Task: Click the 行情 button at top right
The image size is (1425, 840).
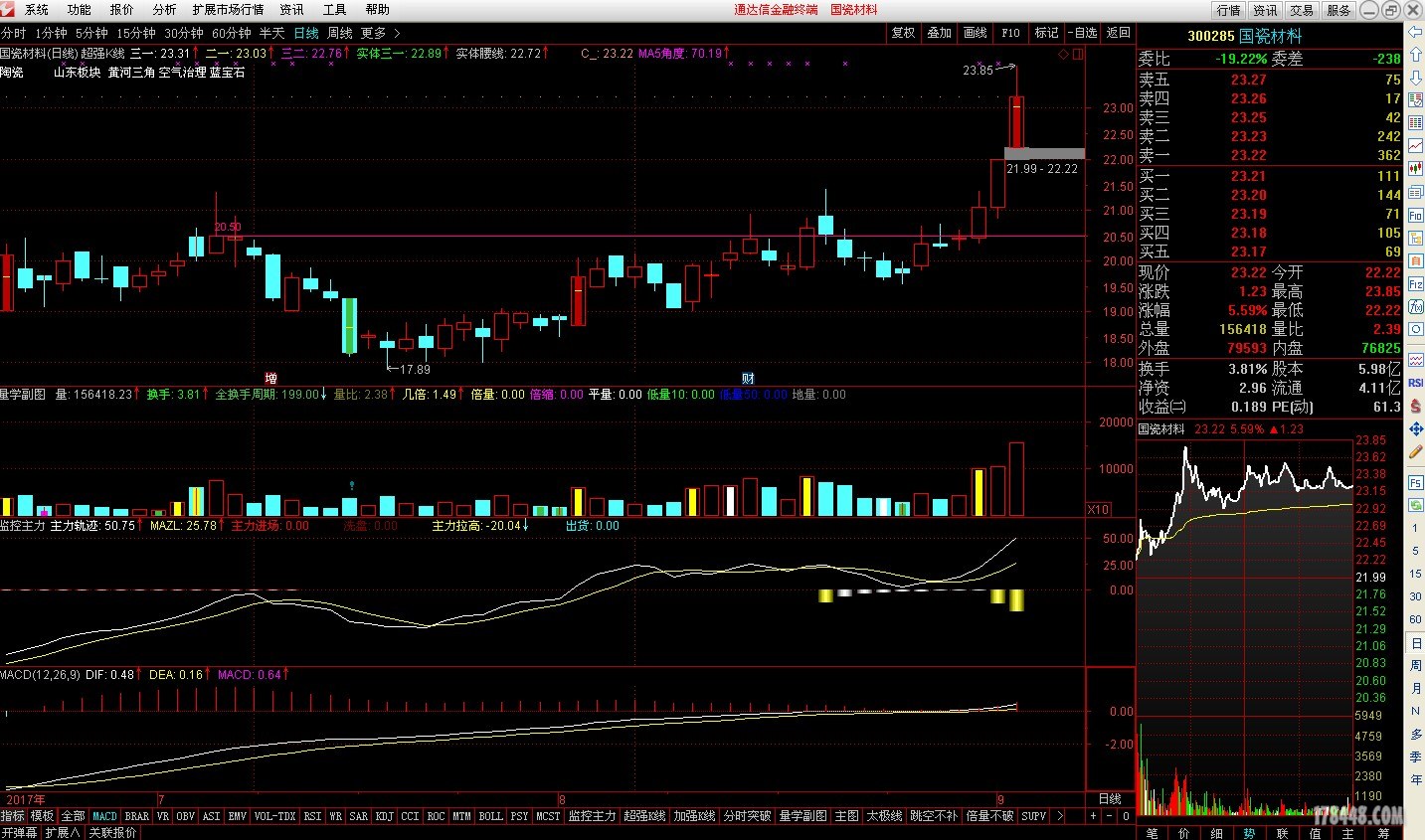Action: [x=1228, y=10]
